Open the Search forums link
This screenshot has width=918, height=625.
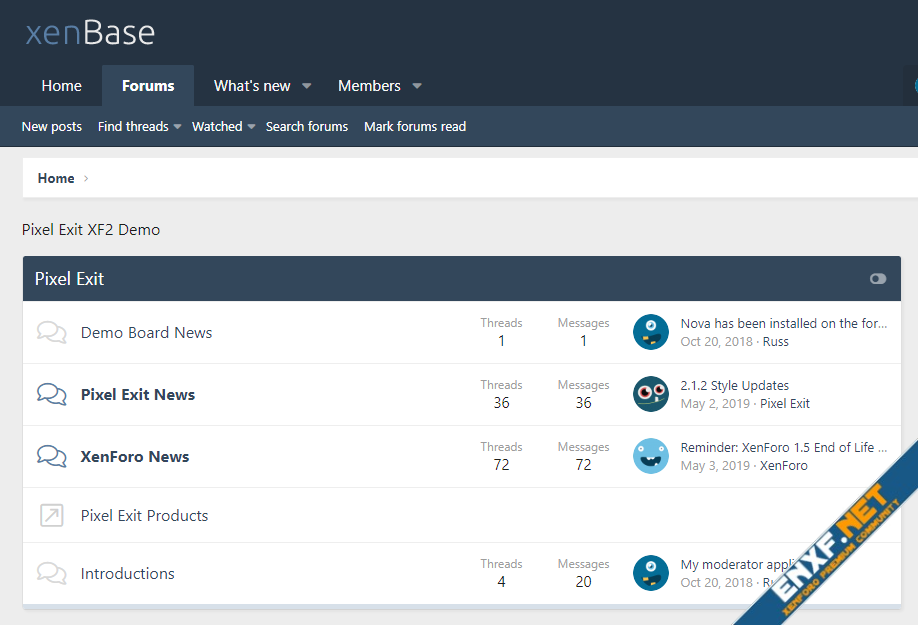(307, 127)
